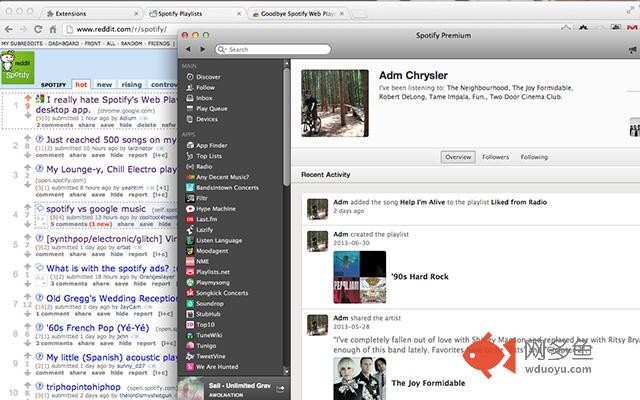Screen dimensions: 640x400
Task: Open '90s Hard Rock playlist title
Action: click(x=420, y=277)
